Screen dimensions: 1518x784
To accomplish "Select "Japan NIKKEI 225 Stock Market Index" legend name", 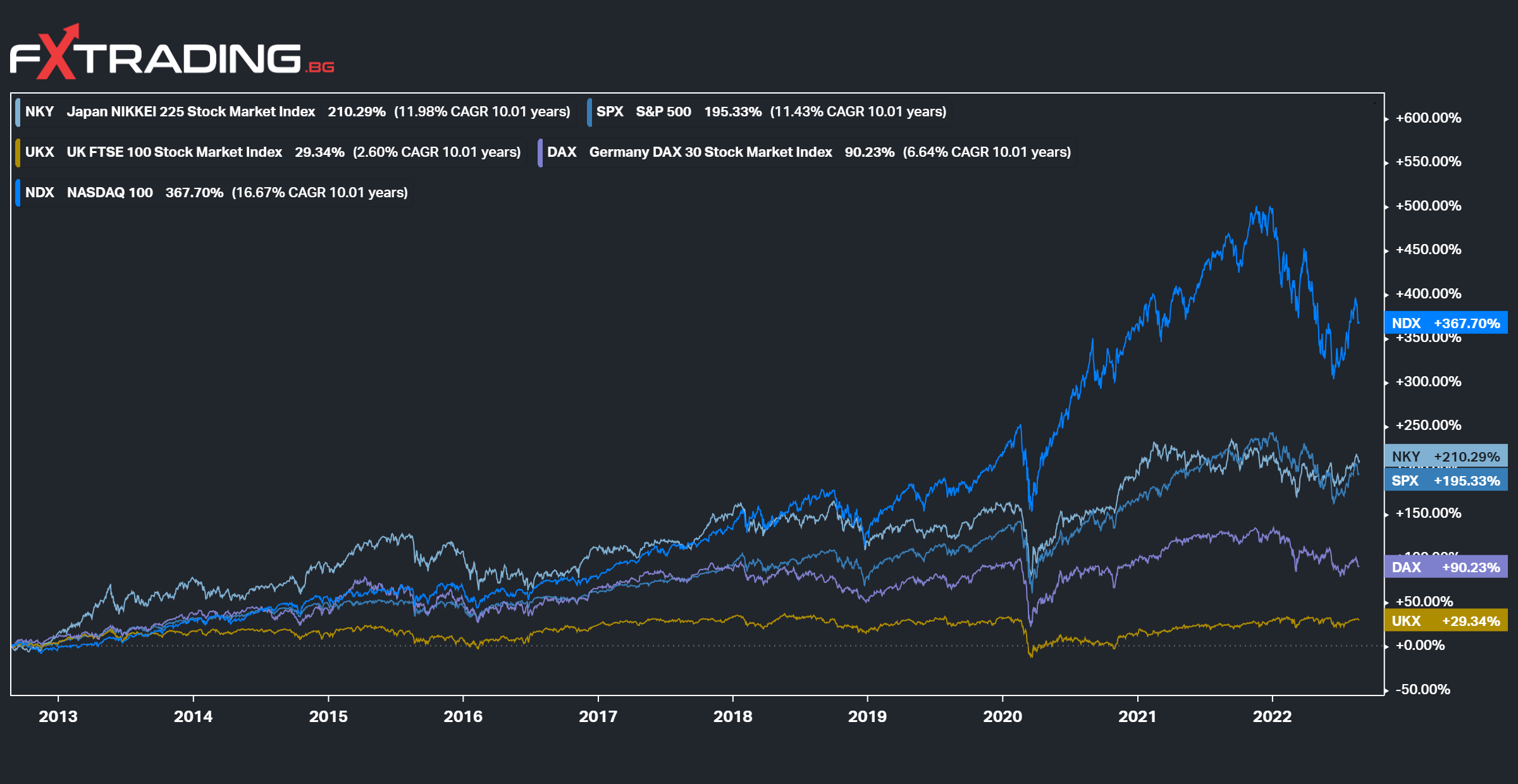I will coord(191,112).
